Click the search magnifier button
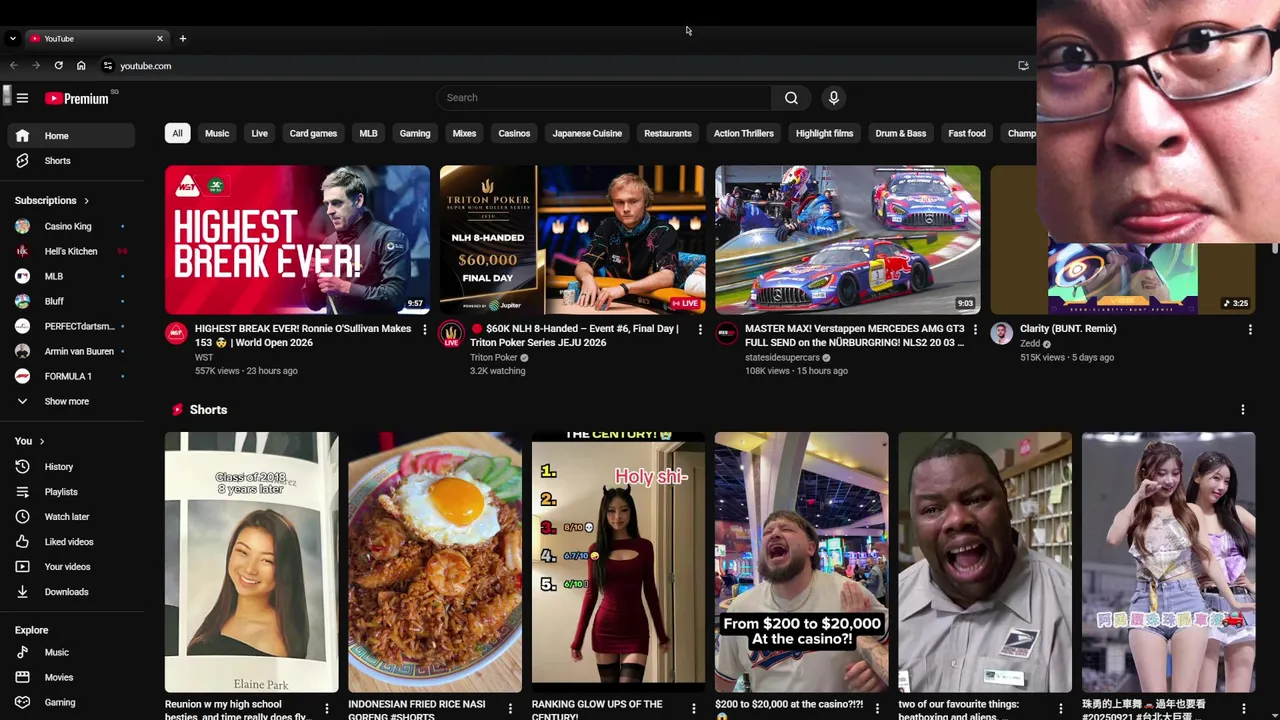Viewport: 1280px width, 720px height. click(x=791, y=98)
